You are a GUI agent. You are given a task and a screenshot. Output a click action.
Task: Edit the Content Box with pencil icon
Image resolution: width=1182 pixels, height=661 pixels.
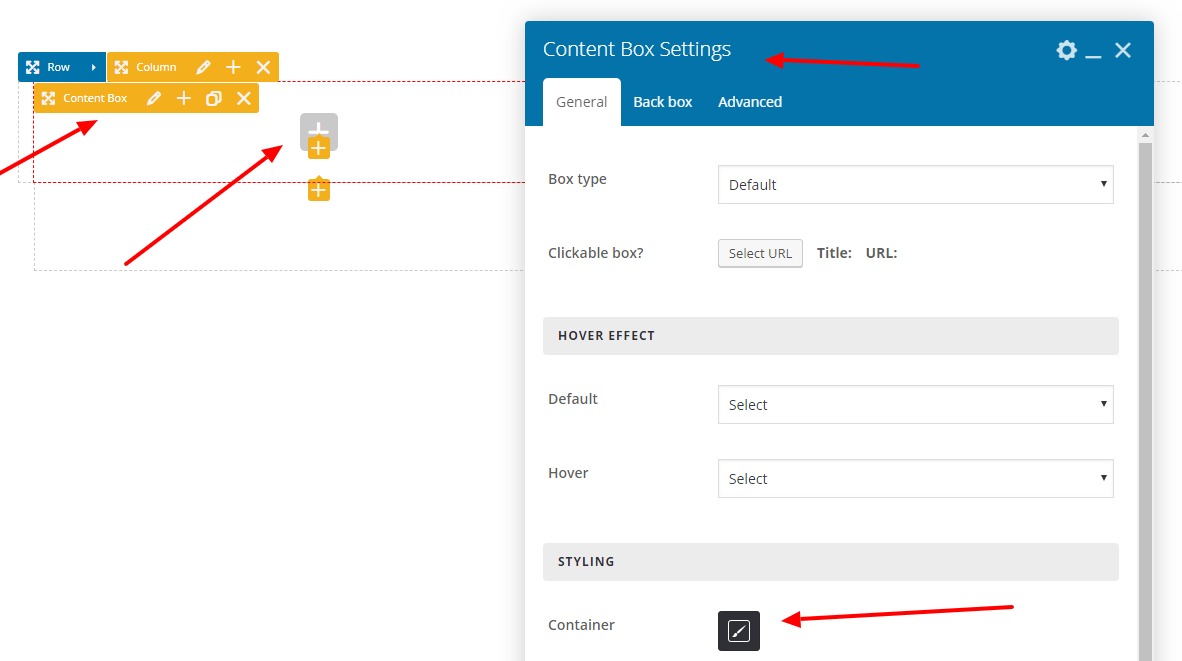[x=154, y=98]
